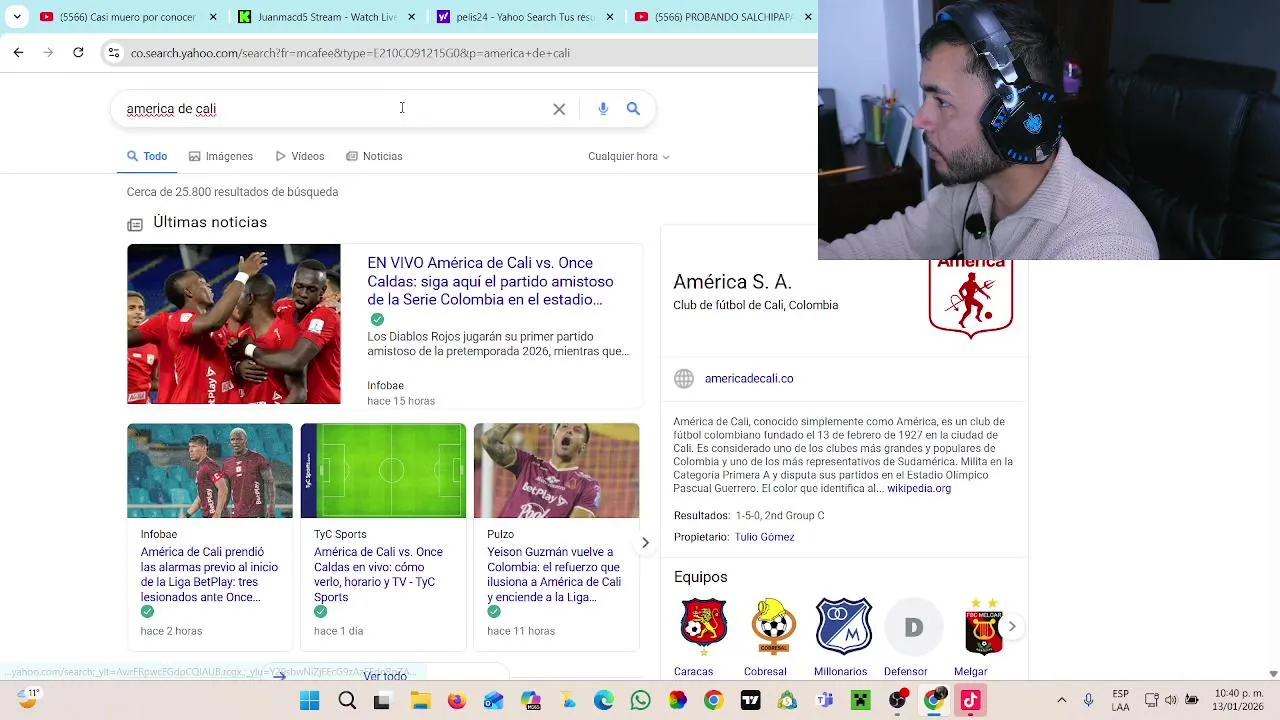Select the Defensor team placeholder icon

(913, 627)
